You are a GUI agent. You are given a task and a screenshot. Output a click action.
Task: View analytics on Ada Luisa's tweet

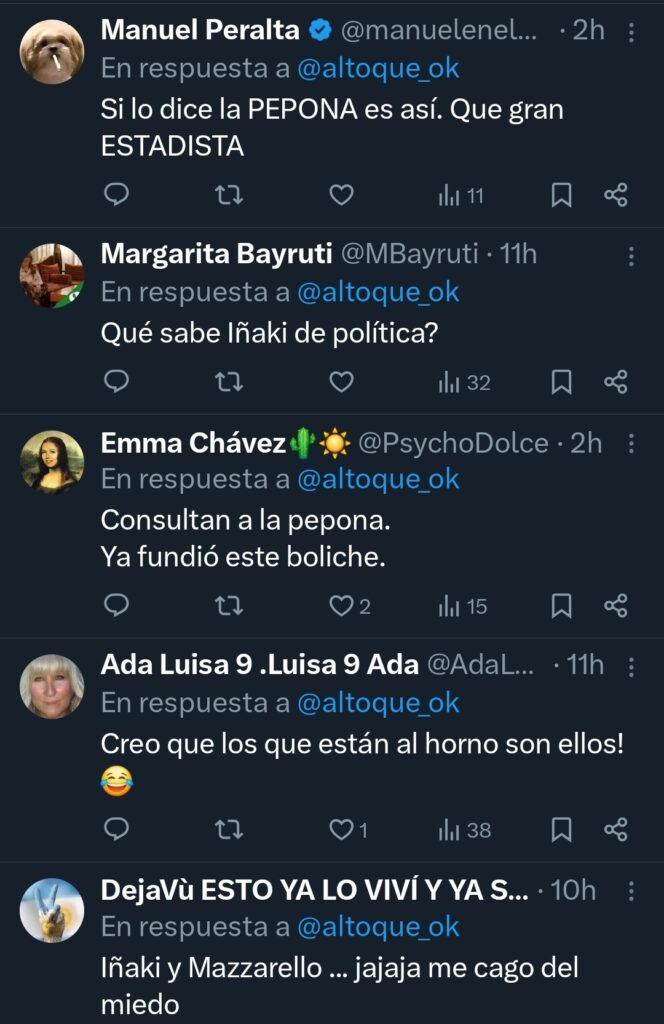(465, 829)
